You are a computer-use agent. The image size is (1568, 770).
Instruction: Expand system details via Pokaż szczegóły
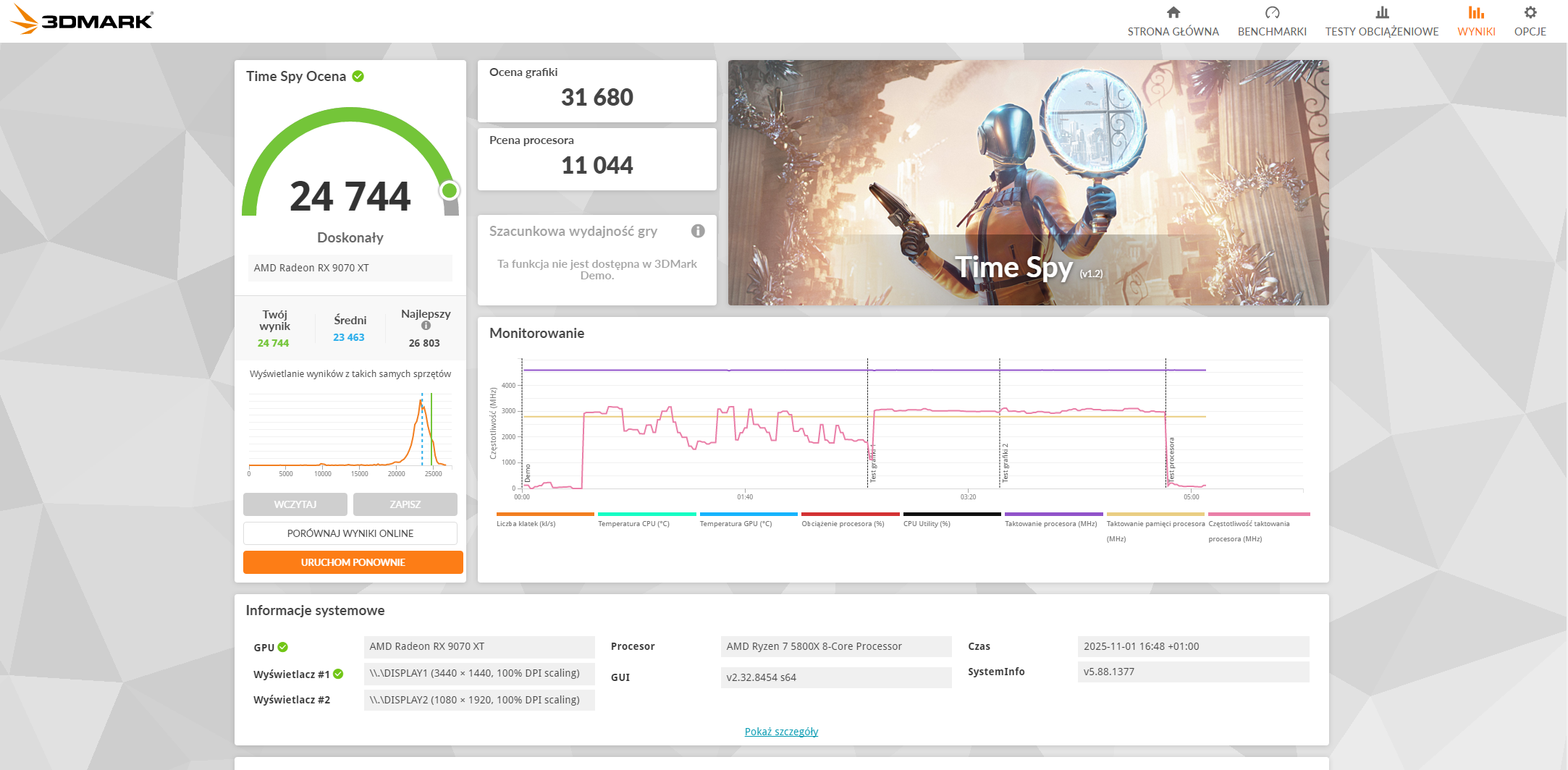pyautogui.click(x=781, y=732)
